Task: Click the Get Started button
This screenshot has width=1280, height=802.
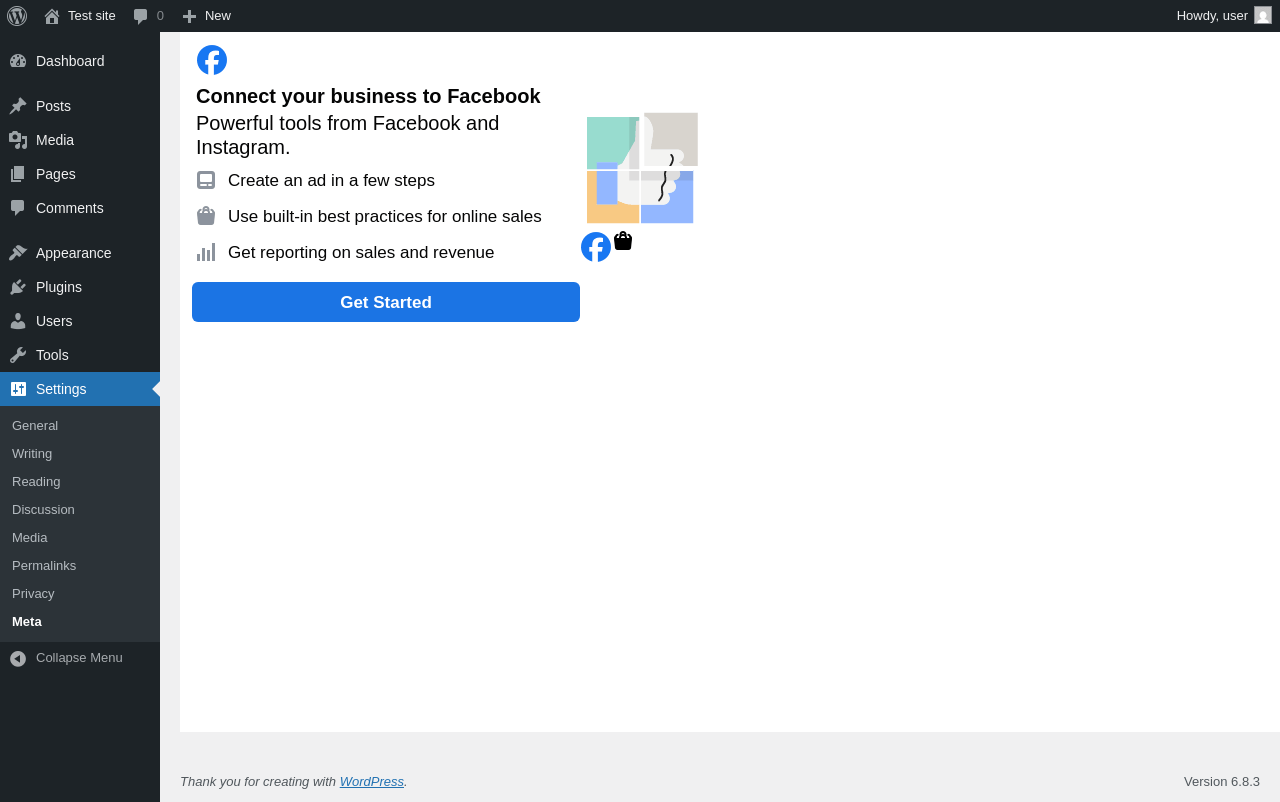Action: click(386, 302)
